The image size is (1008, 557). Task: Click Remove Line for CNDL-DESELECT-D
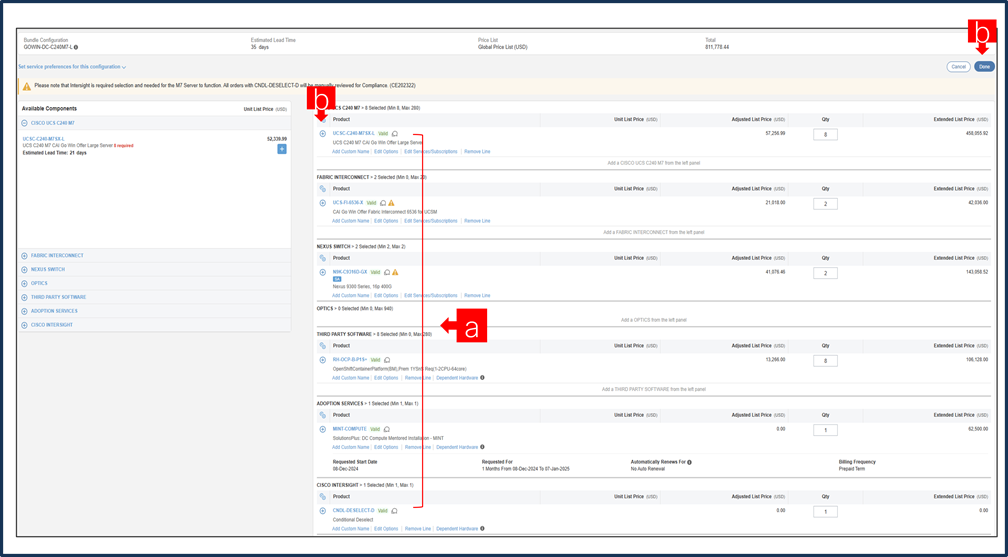point(418,529)
